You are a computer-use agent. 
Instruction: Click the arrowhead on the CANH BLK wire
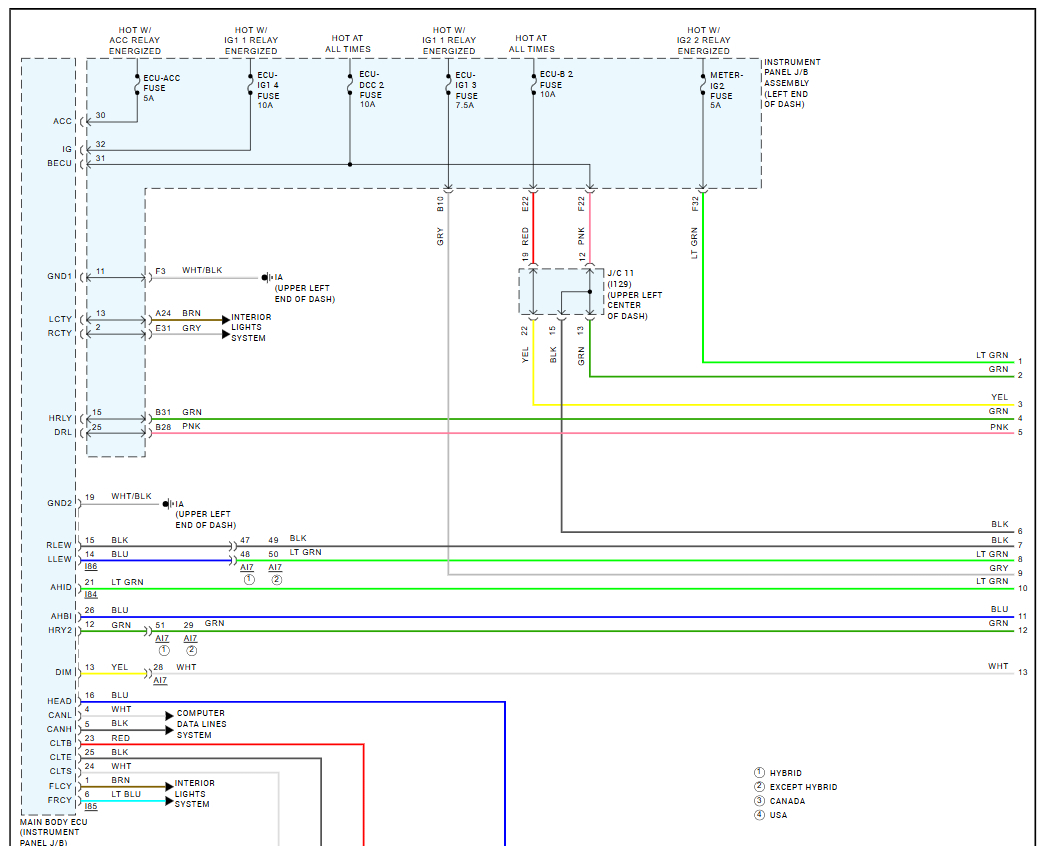coord(169,730)
